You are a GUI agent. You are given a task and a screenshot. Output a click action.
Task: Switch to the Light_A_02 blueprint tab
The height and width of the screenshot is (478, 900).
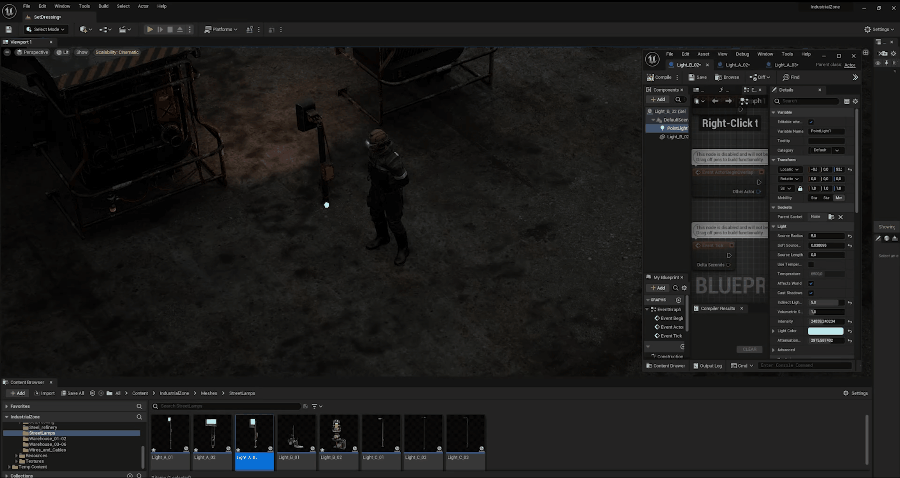point(738,65)
